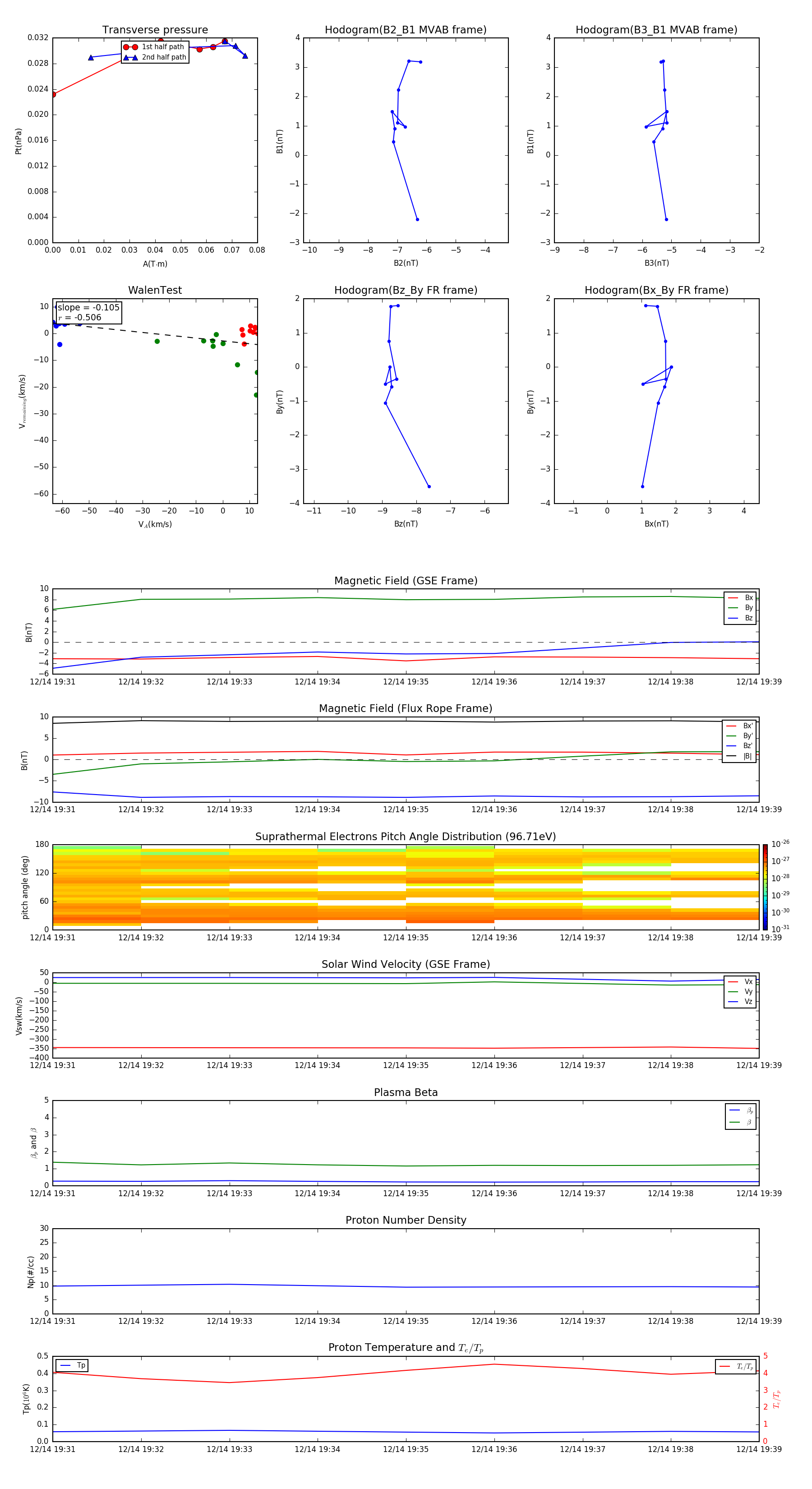Click the "Magnetic Field (Flux Rope Frame)" title
Viewport: 812px width, 1489px height.
pos(406,709)
